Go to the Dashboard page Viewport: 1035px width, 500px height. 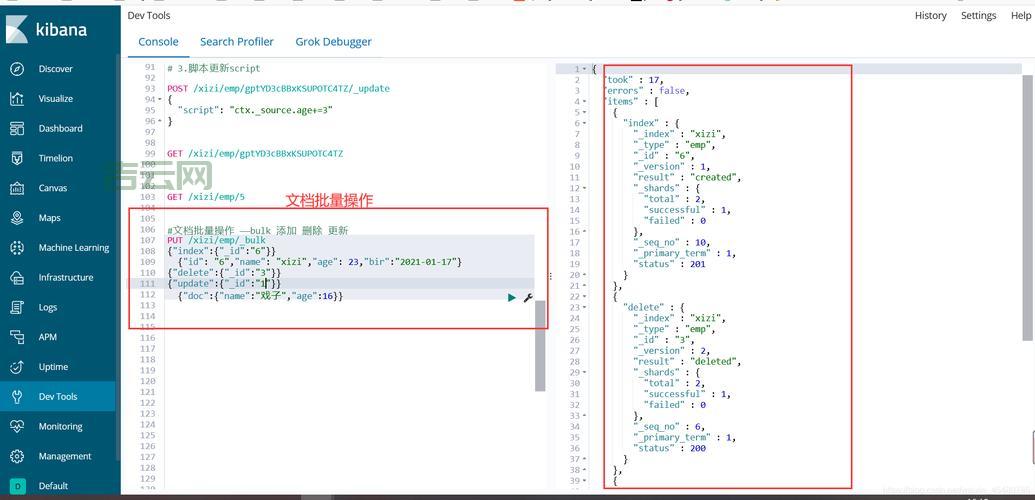pos(60,128)
